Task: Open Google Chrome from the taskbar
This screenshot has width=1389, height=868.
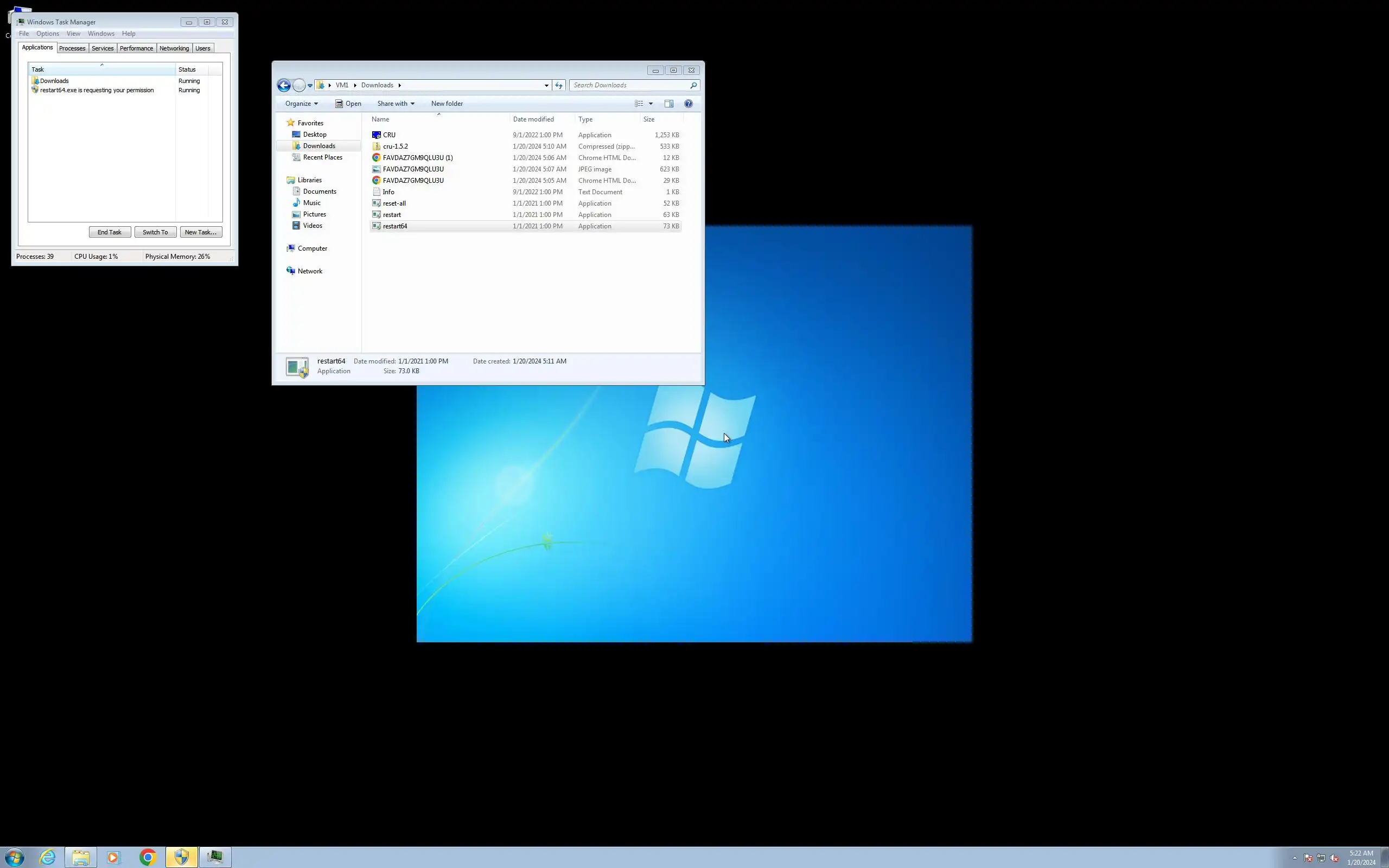Action: pyautogui.click(x=148, y=857)
